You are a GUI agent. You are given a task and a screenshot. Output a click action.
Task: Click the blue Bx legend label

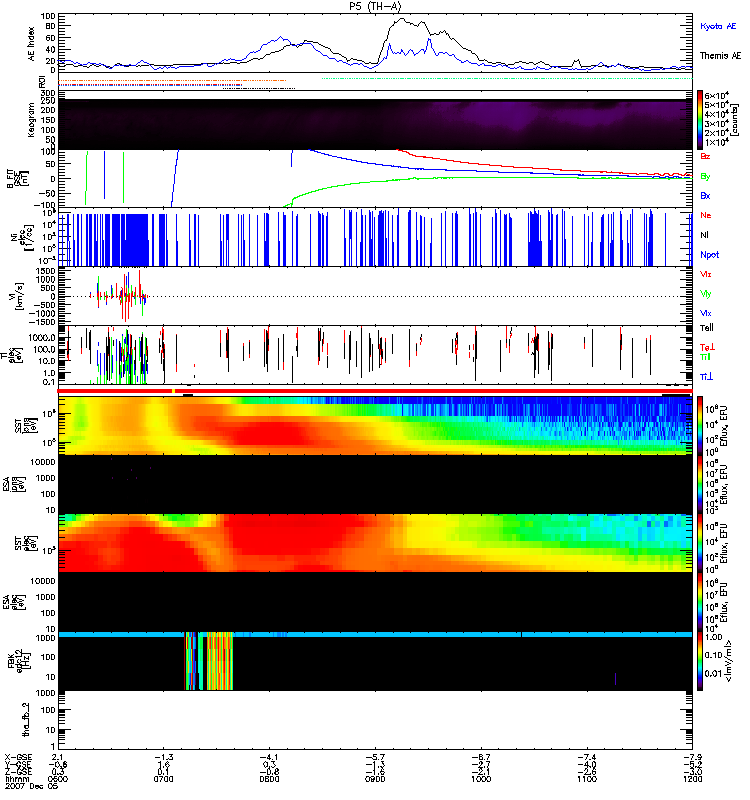tap(705, 196)
